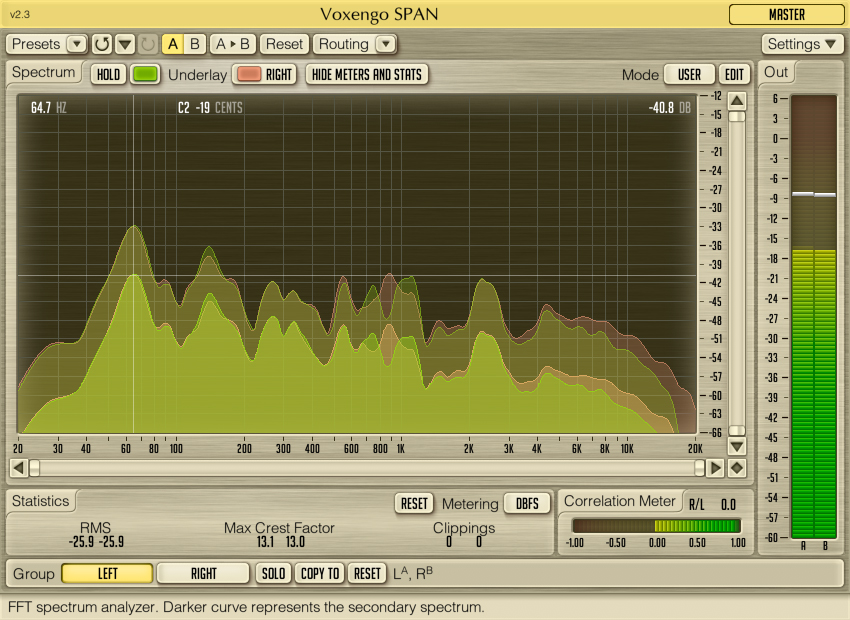Click the output level meter B
This screenshot has width=850, height=620.
click(825, 317)
